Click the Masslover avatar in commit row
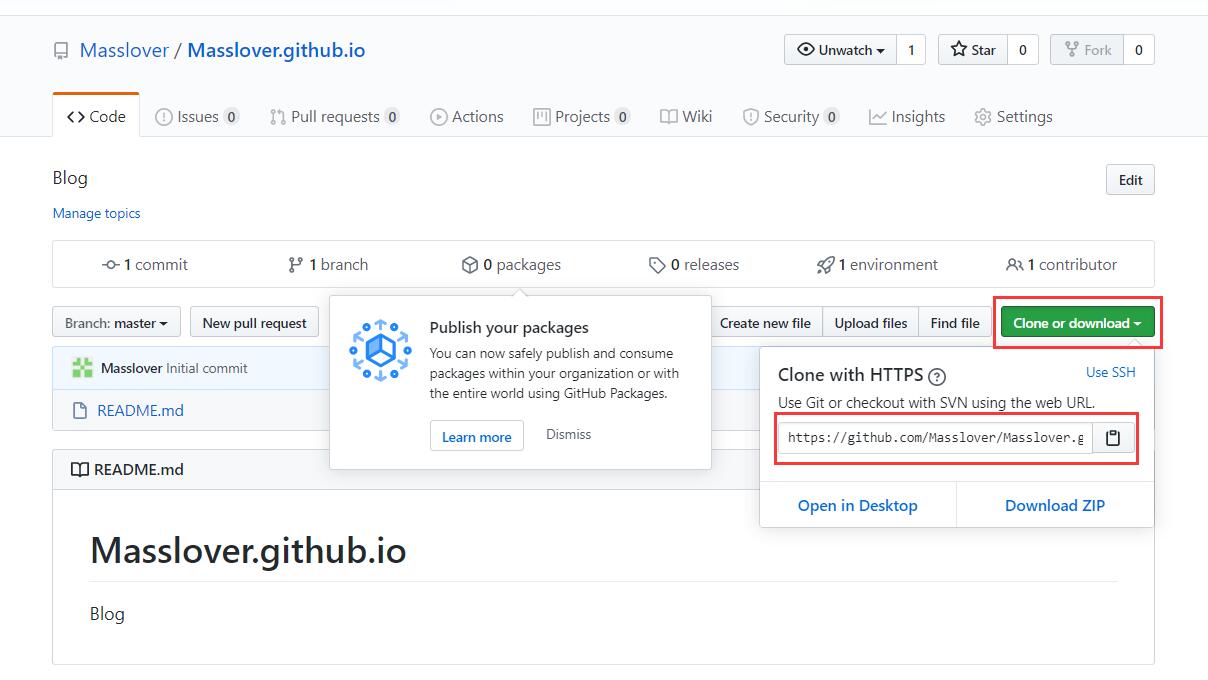1208x680 pixels. [82, 368]
